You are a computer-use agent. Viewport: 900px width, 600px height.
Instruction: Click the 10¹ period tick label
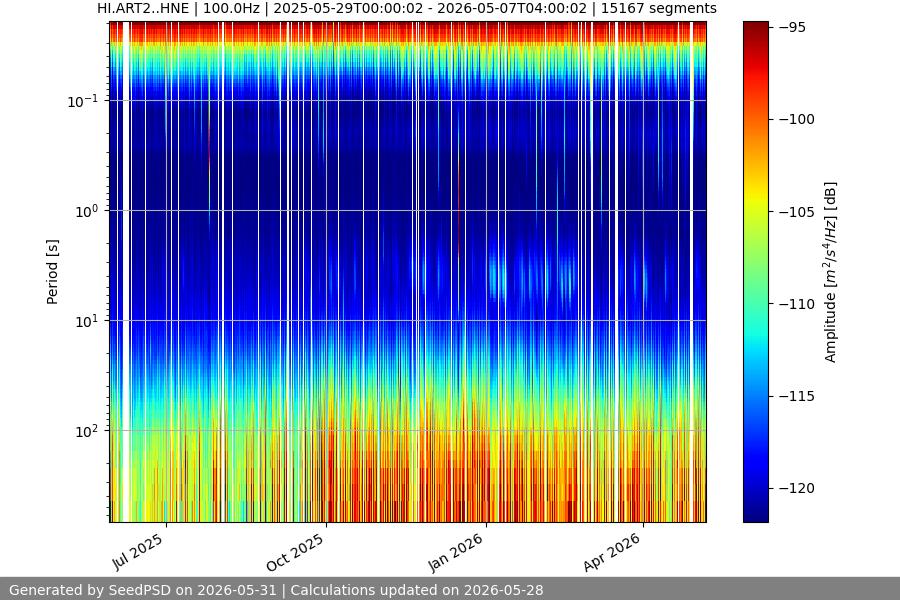tap(86, 321)
